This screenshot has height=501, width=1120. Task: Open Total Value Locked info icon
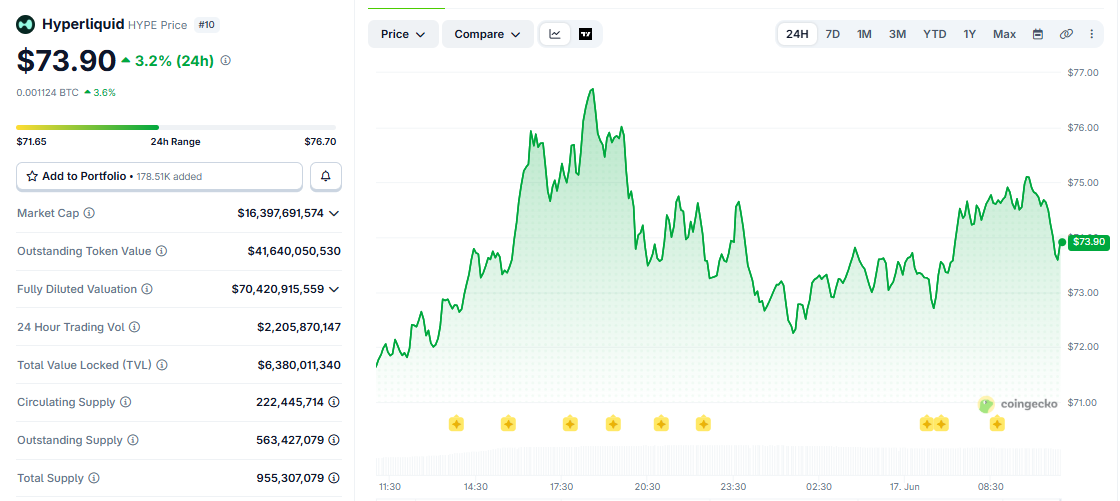pyautogui.click(x=162, y=364)
